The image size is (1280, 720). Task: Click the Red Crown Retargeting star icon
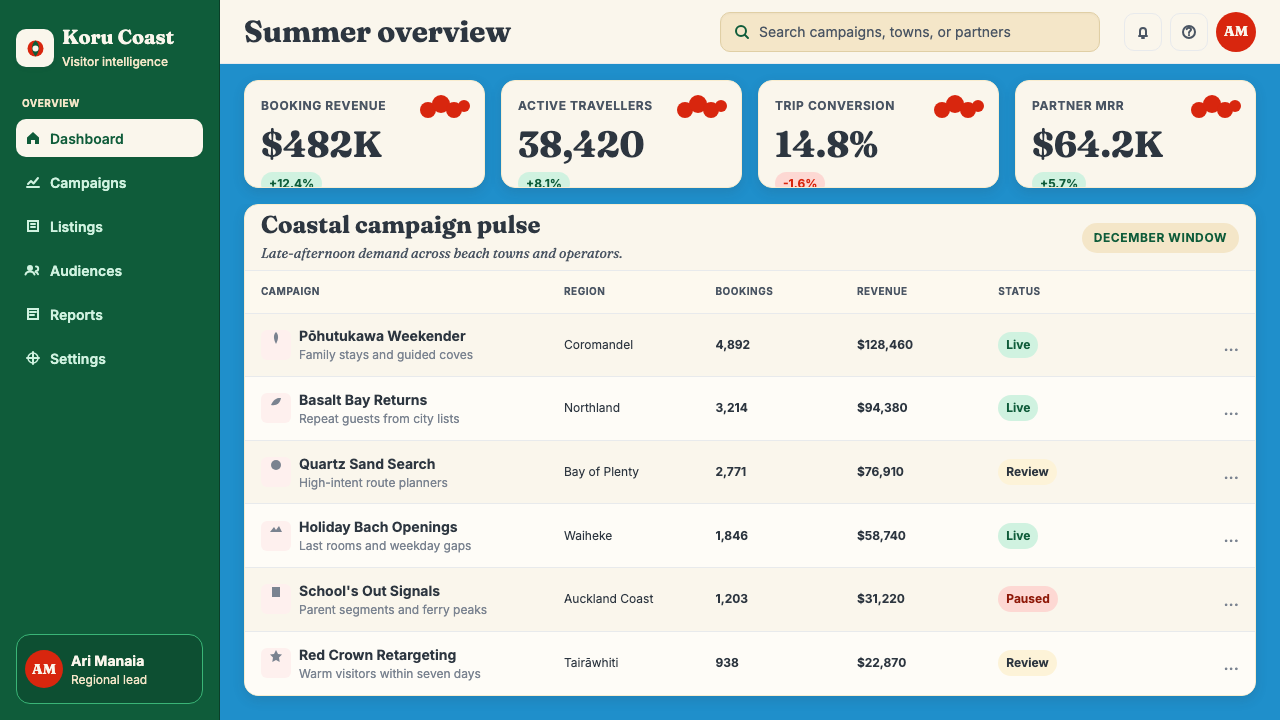tap(276, 663)
